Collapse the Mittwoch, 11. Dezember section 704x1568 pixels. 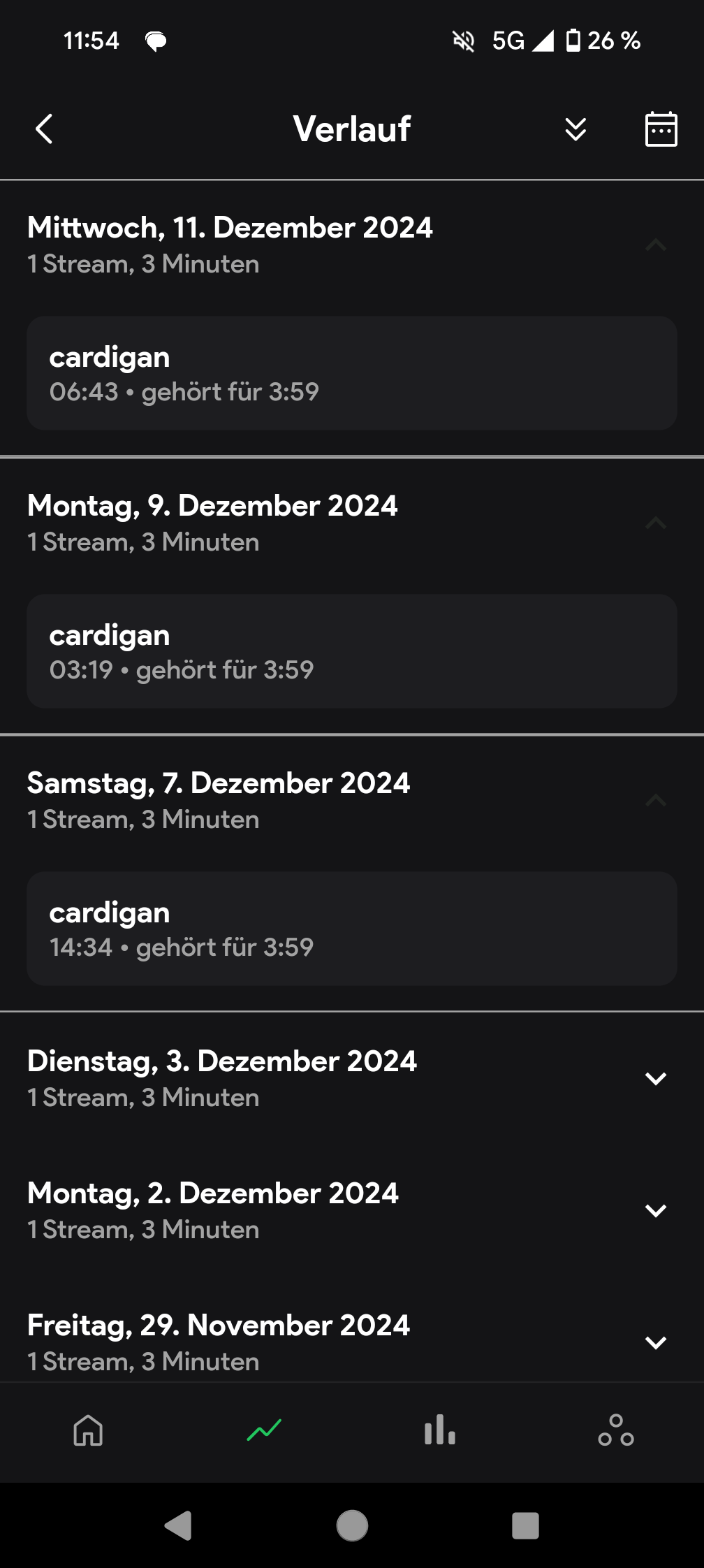655,245
